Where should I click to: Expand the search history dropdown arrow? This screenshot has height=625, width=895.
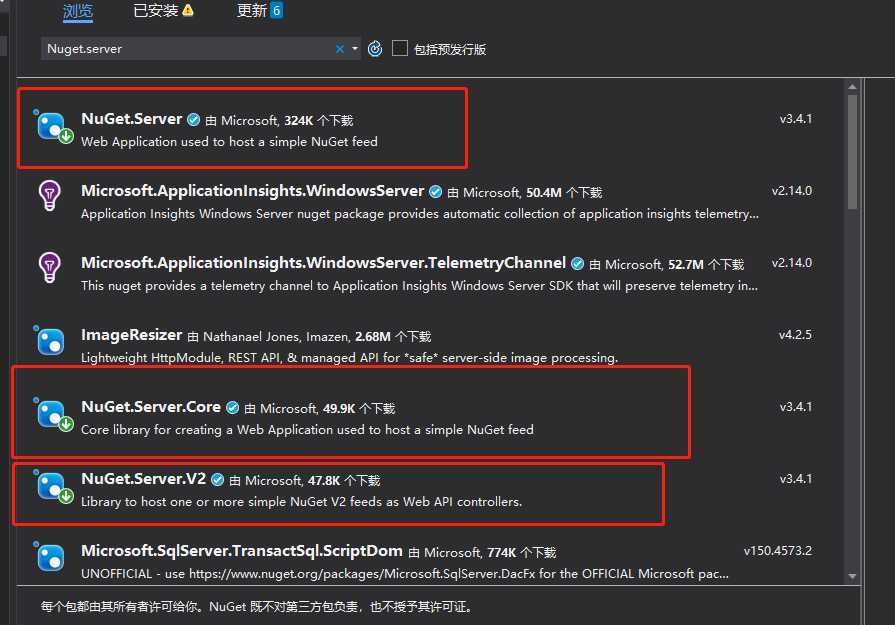click(x=355, y=49)
